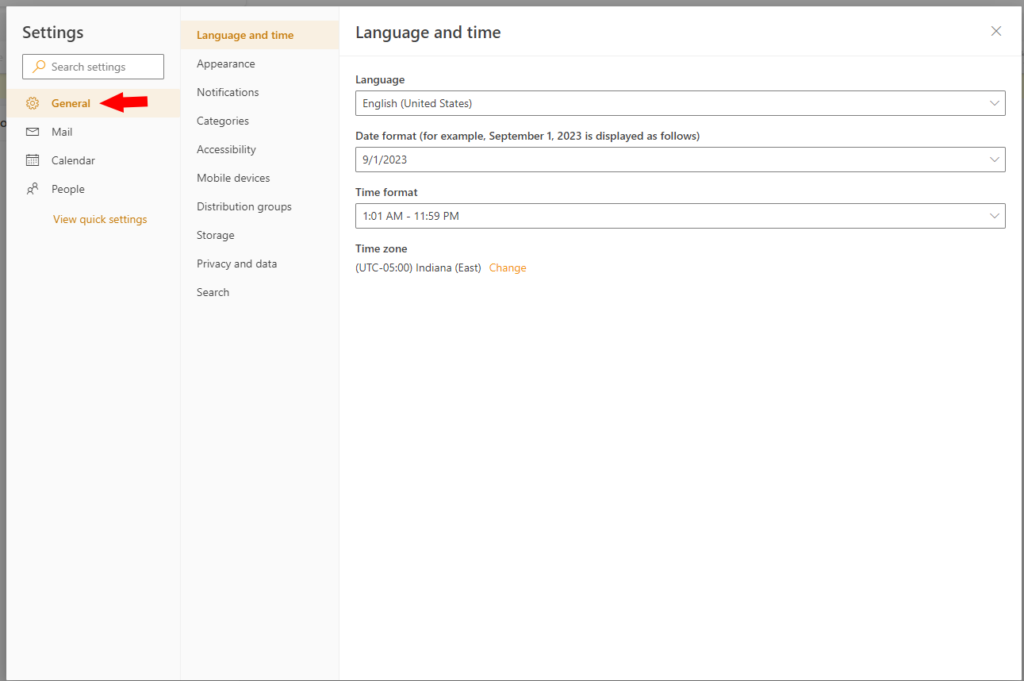This screenshot has height=681, width=1024.
Task: Open Privacy and data settings
Action: pyautogui.click(x=237, y=263)
